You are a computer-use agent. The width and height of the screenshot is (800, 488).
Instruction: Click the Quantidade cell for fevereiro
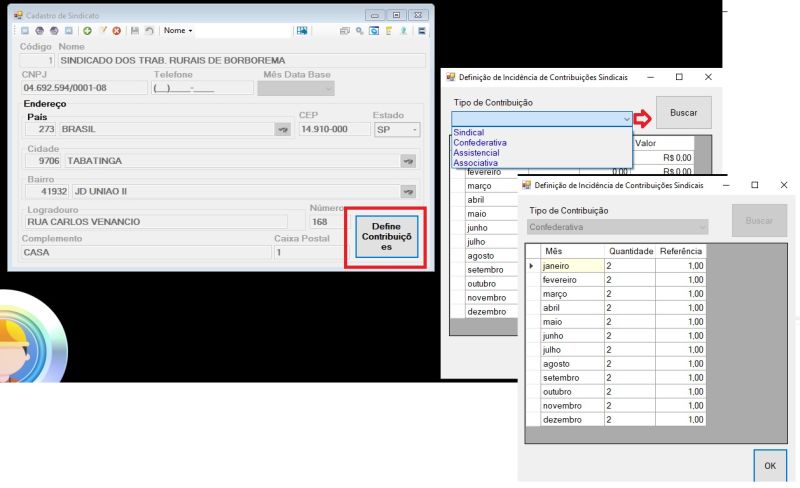coord(630,280)
